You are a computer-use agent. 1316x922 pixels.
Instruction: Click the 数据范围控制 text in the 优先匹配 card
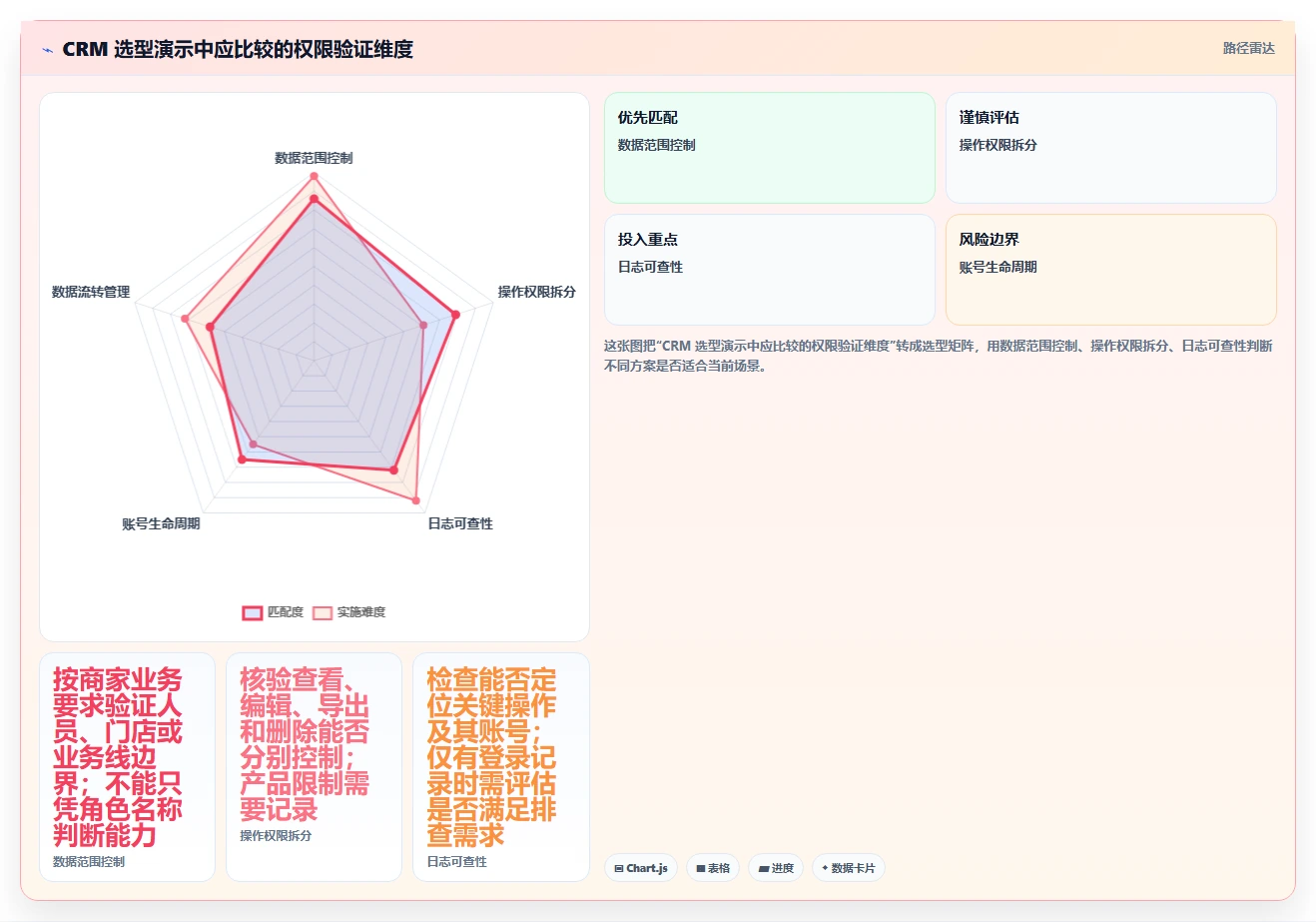point(657,145)
